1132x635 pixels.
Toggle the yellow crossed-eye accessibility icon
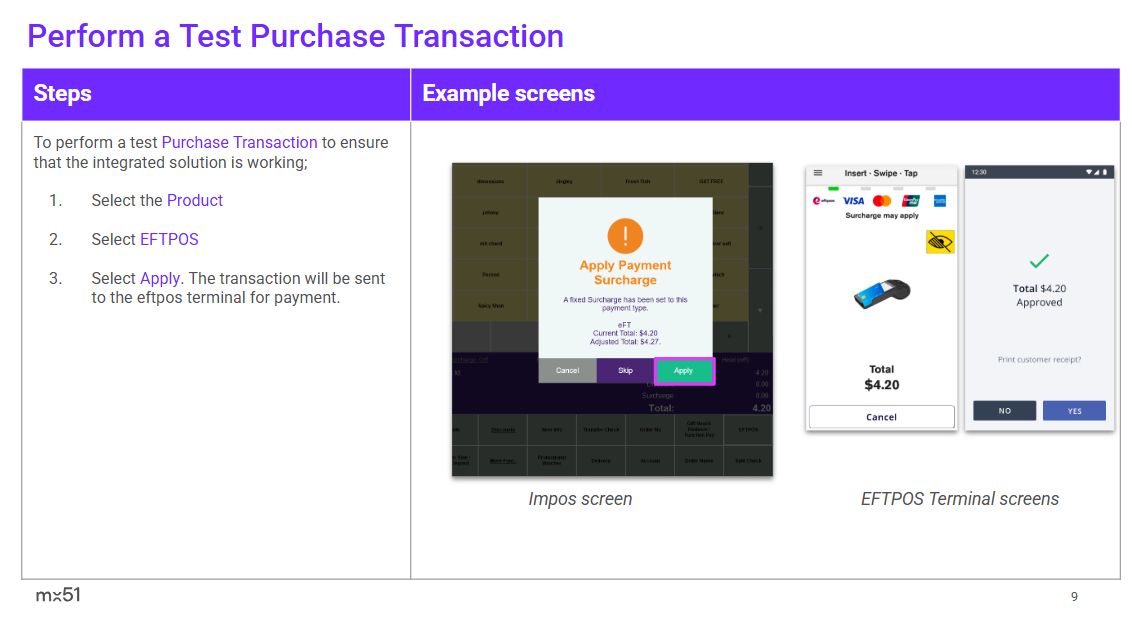coord(940,242)
